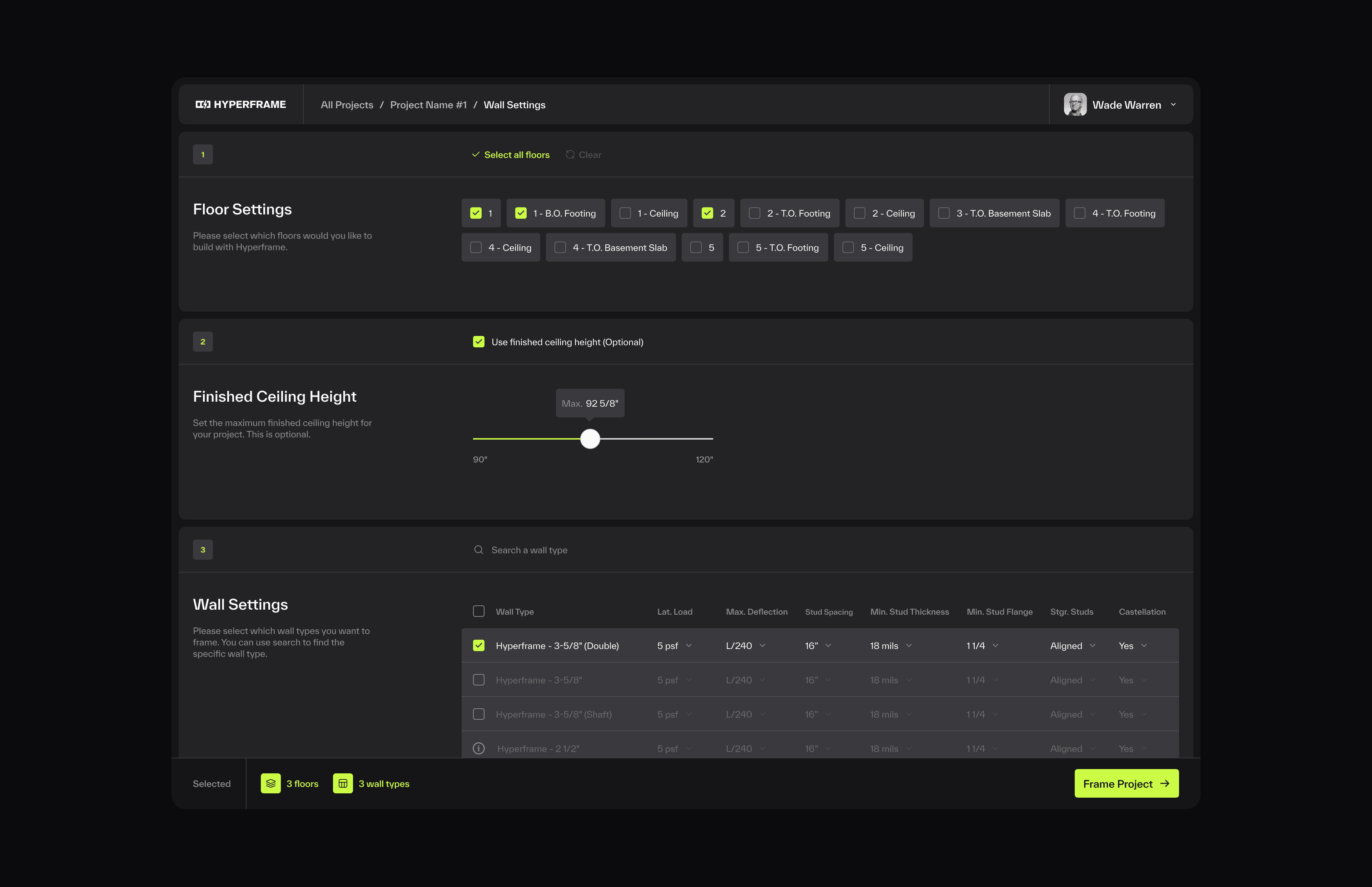This screenshot has height=887, width=1372.
Task: Click the Clear button
Action: tap(583, 154)
